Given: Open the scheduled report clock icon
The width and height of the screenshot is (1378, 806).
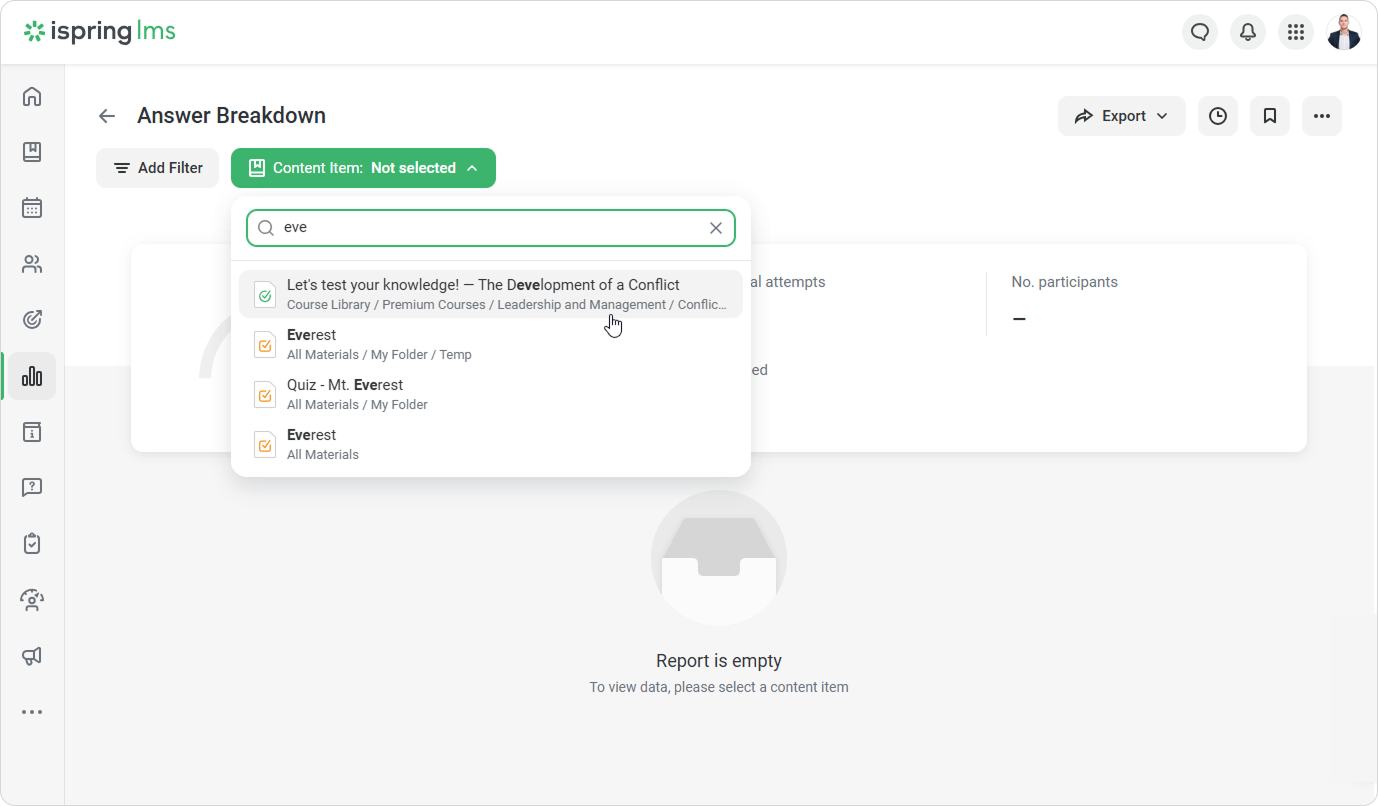Looking at the screenshot, I should tap(1218, 116).
